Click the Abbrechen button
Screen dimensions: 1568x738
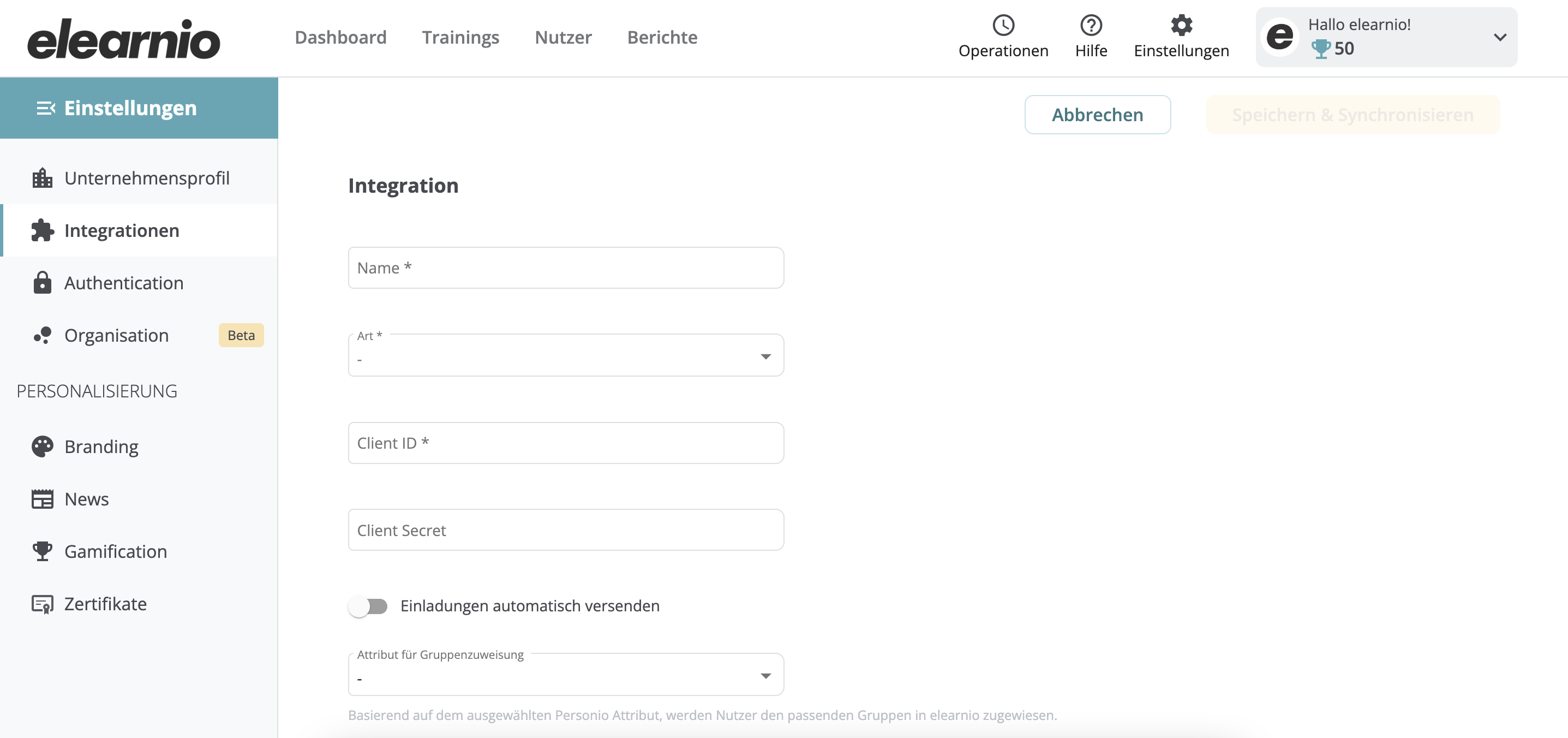(1098, 115)
